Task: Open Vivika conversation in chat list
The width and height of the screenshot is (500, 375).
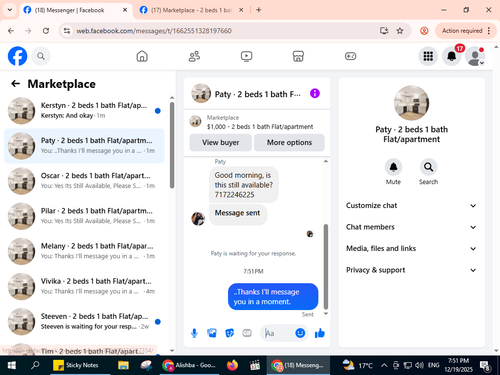Action: pyautogui.click(x=84, y=286)
